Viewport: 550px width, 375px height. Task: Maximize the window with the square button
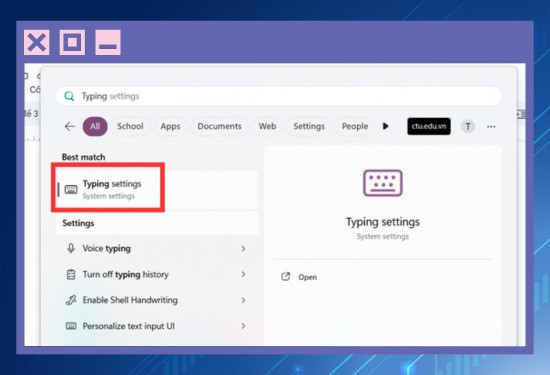tap(72, 42)
